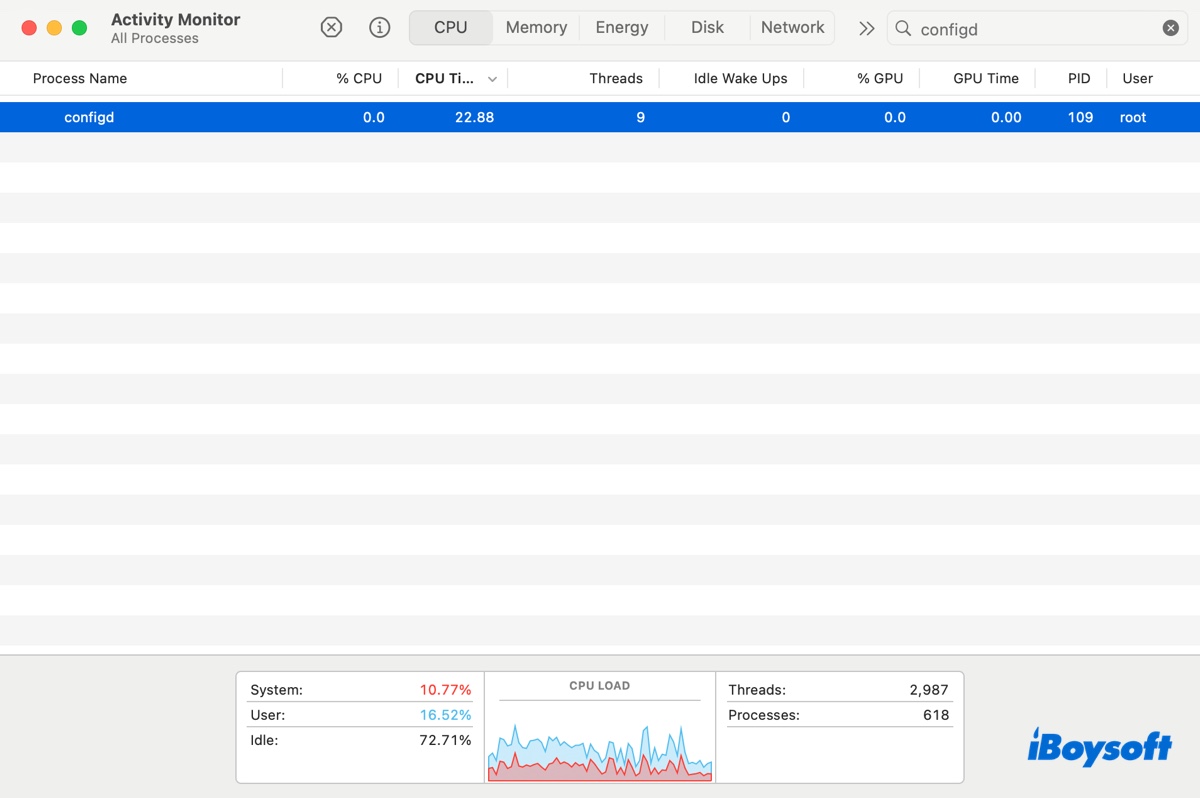Close the Activity Monitor window

click(x=29, y=28)
